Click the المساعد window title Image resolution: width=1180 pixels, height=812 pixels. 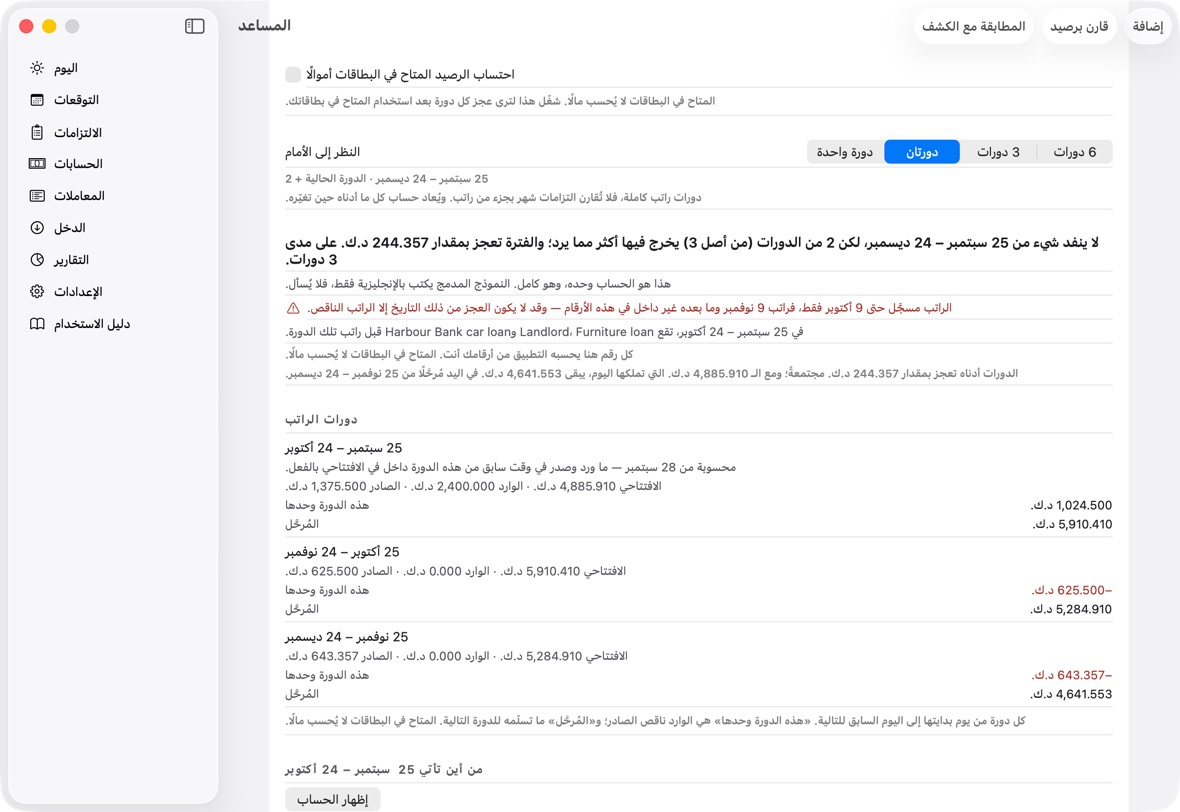point(264,26)
